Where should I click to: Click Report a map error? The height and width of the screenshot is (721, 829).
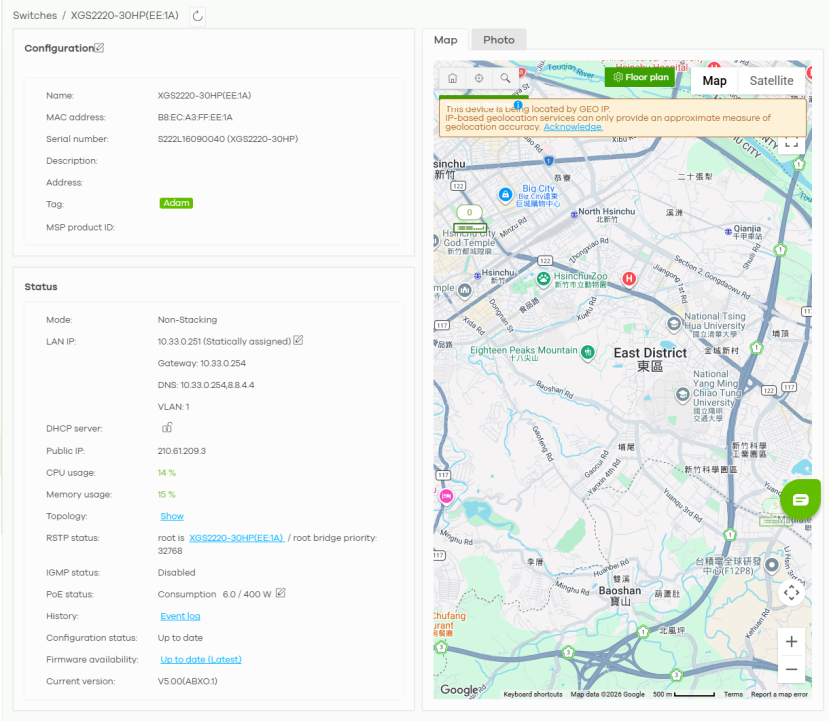[x=779, y=694]
